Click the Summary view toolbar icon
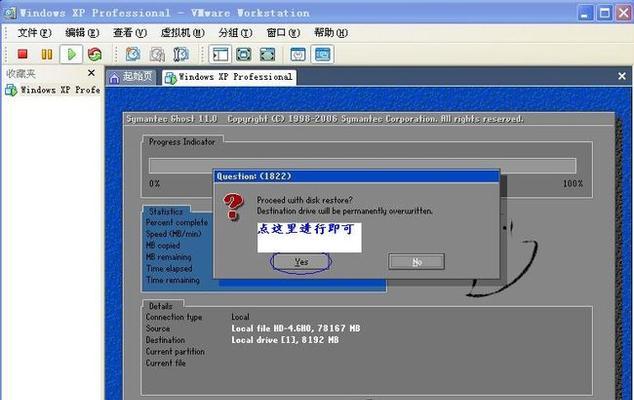 298,54
